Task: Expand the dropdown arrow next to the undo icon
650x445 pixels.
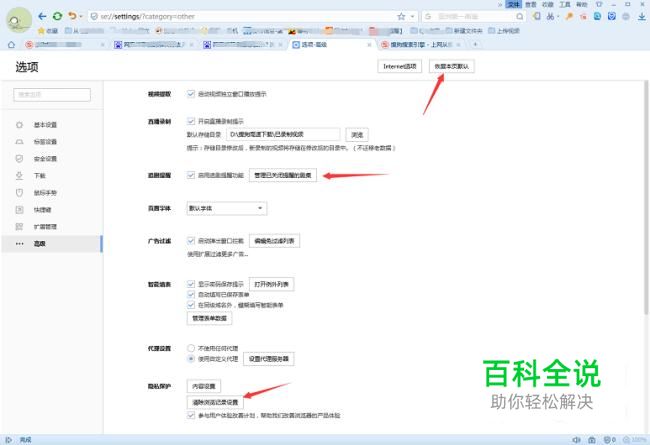Action: 81,17
